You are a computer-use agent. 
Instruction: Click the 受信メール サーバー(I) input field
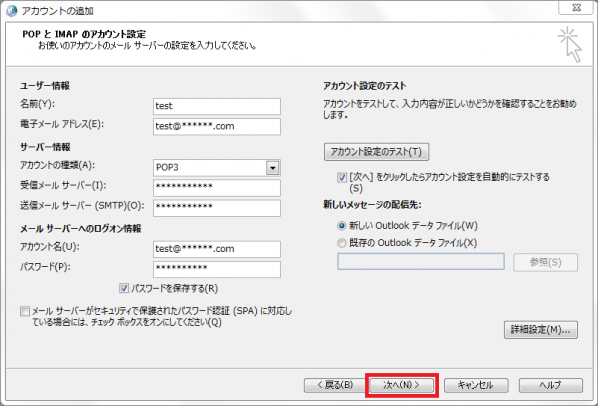(x=217, y=188)
